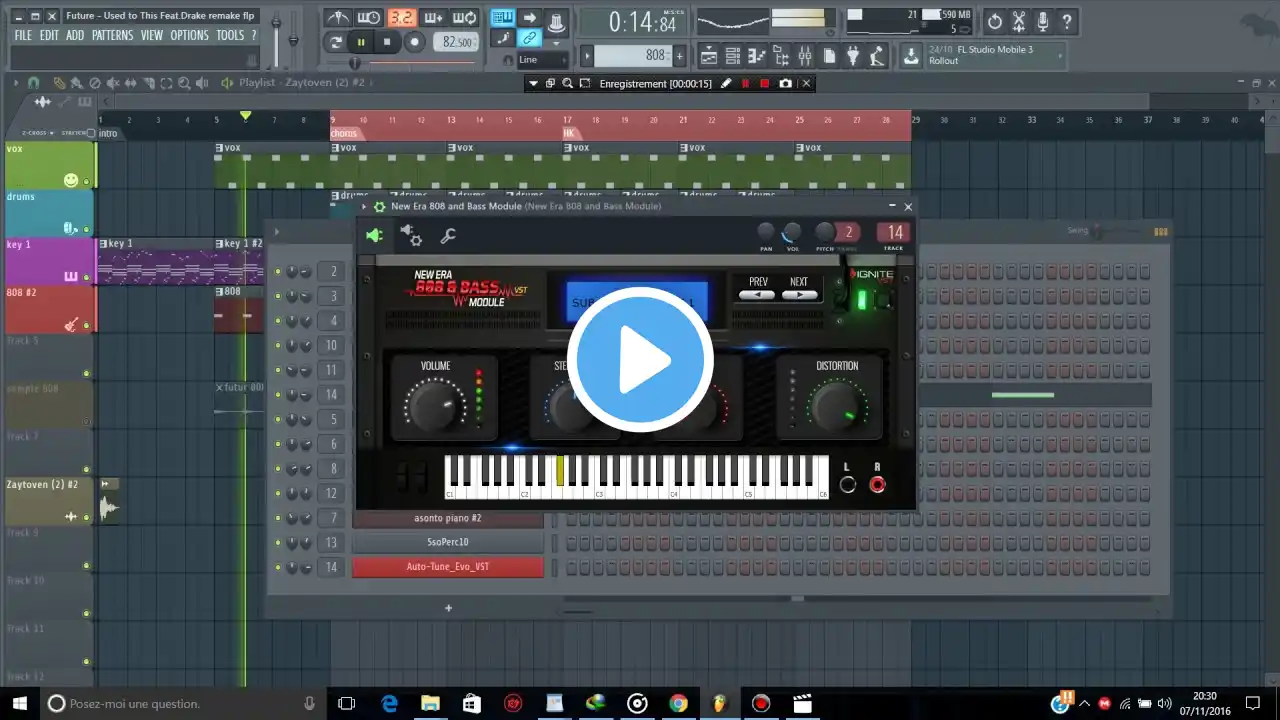
Task: Click the screenshot camera icon in recorder bar
Action: point(785,84)
